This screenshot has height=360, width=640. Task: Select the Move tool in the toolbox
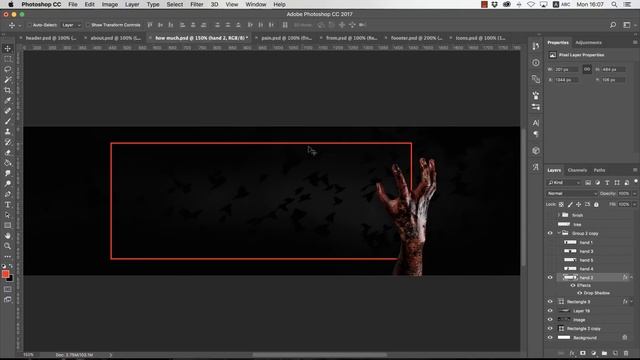pyautogui.click(x=8, y=49)
